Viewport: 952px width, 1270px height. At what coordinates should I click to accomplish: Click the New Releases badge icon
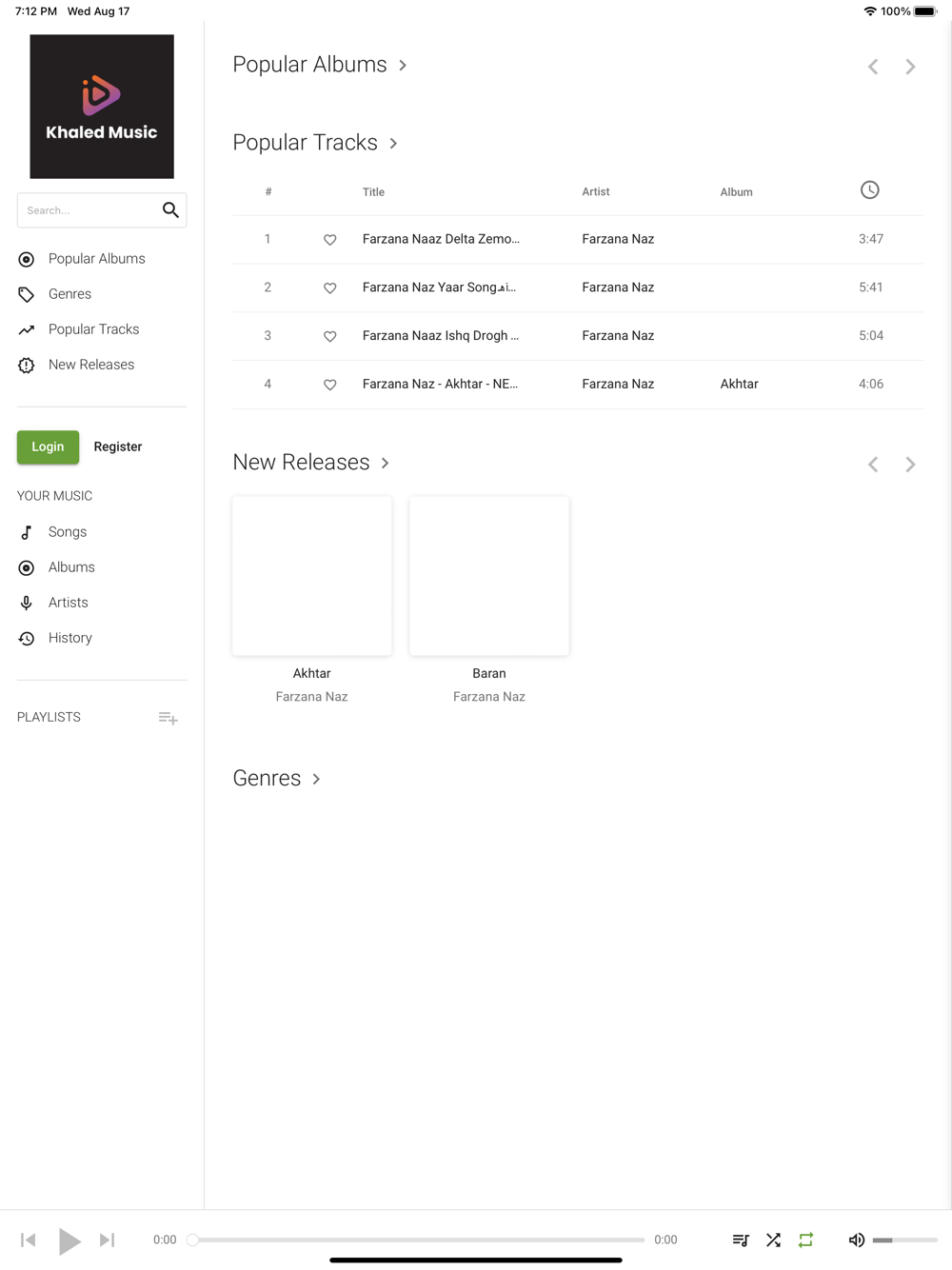(27, 365)
